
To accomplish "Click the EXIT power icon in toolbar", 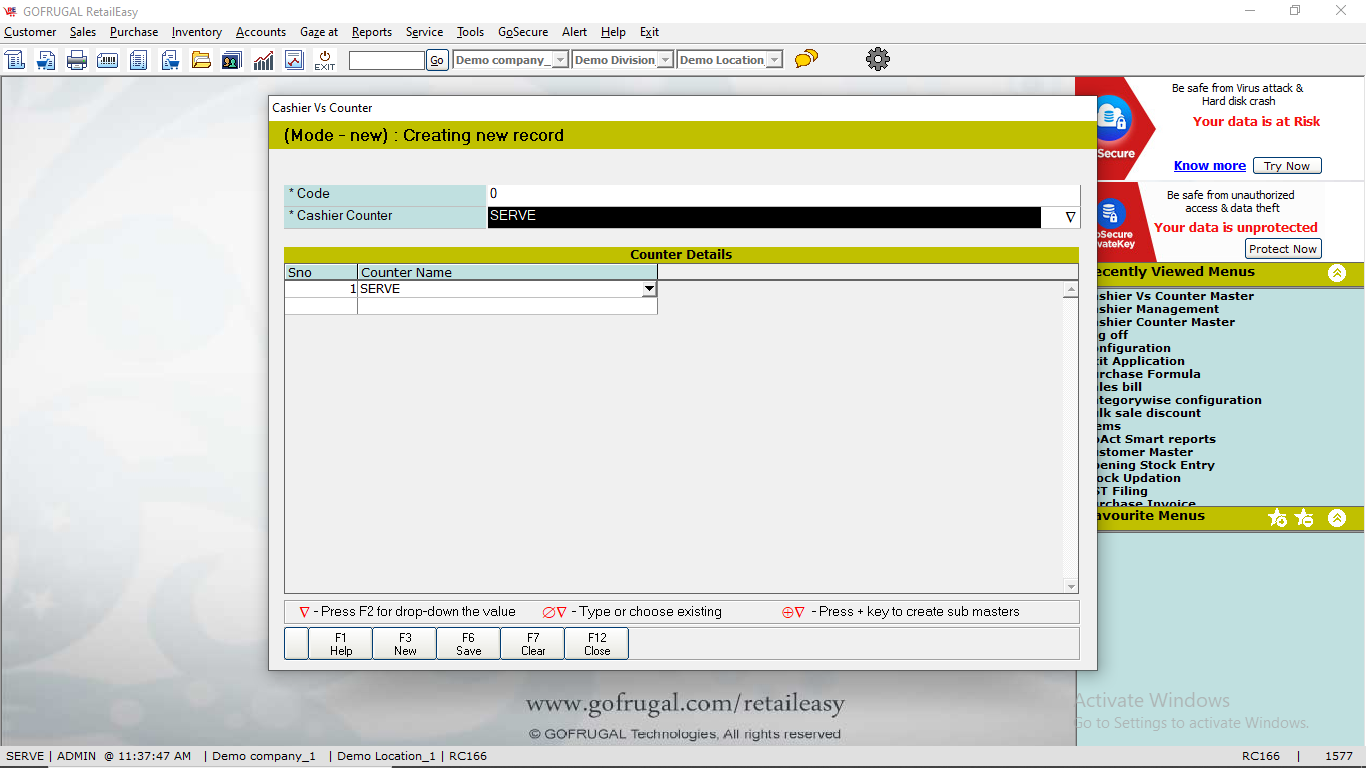I will tap(325, 60).
